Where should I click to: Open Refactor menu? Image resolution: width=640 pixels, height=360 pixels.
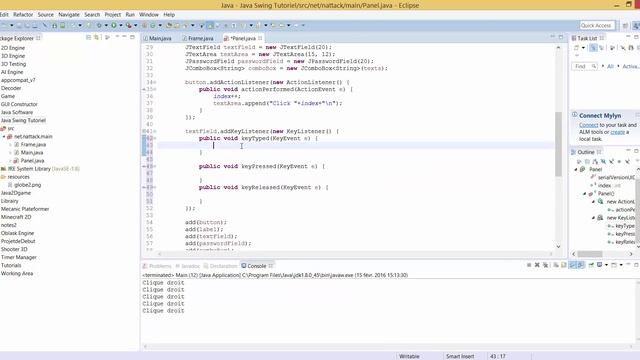(23, 14)
